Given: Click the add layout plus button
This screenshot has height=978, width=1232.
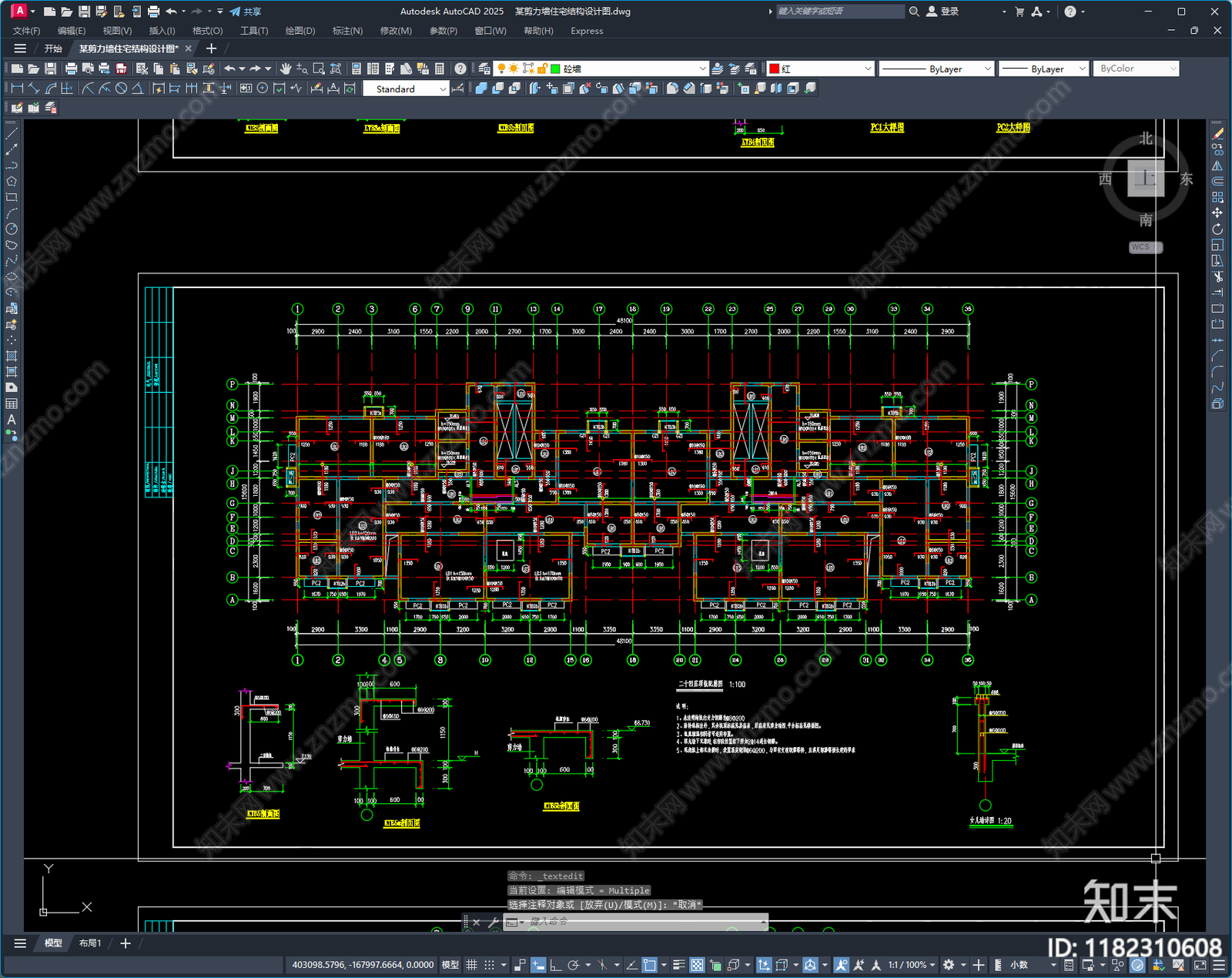Looking at the screenshot, I should coord(126,943).
